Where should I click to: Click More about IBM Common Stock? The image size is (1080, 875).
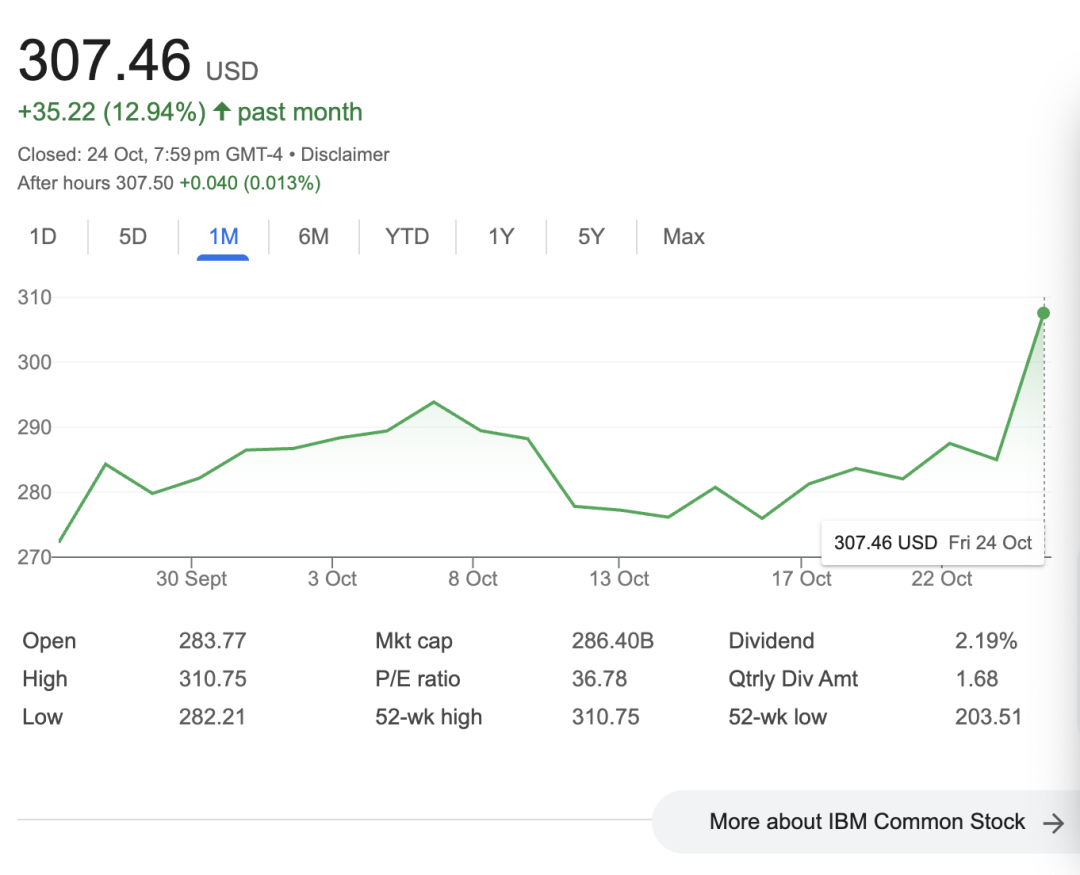coord(866,822)
